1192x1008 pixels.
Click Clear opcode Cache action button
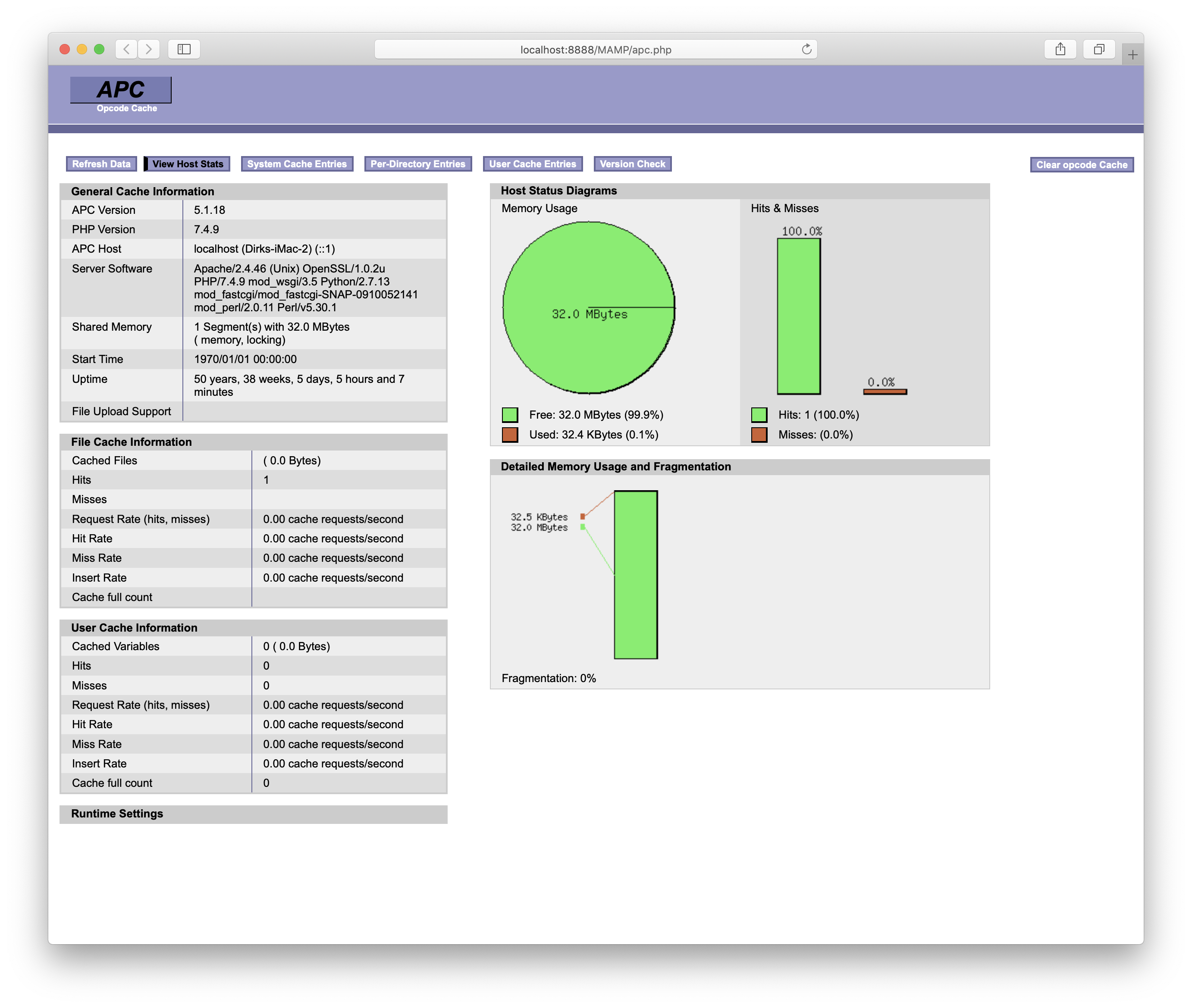pyautogui.click(x=1080, y=164)
